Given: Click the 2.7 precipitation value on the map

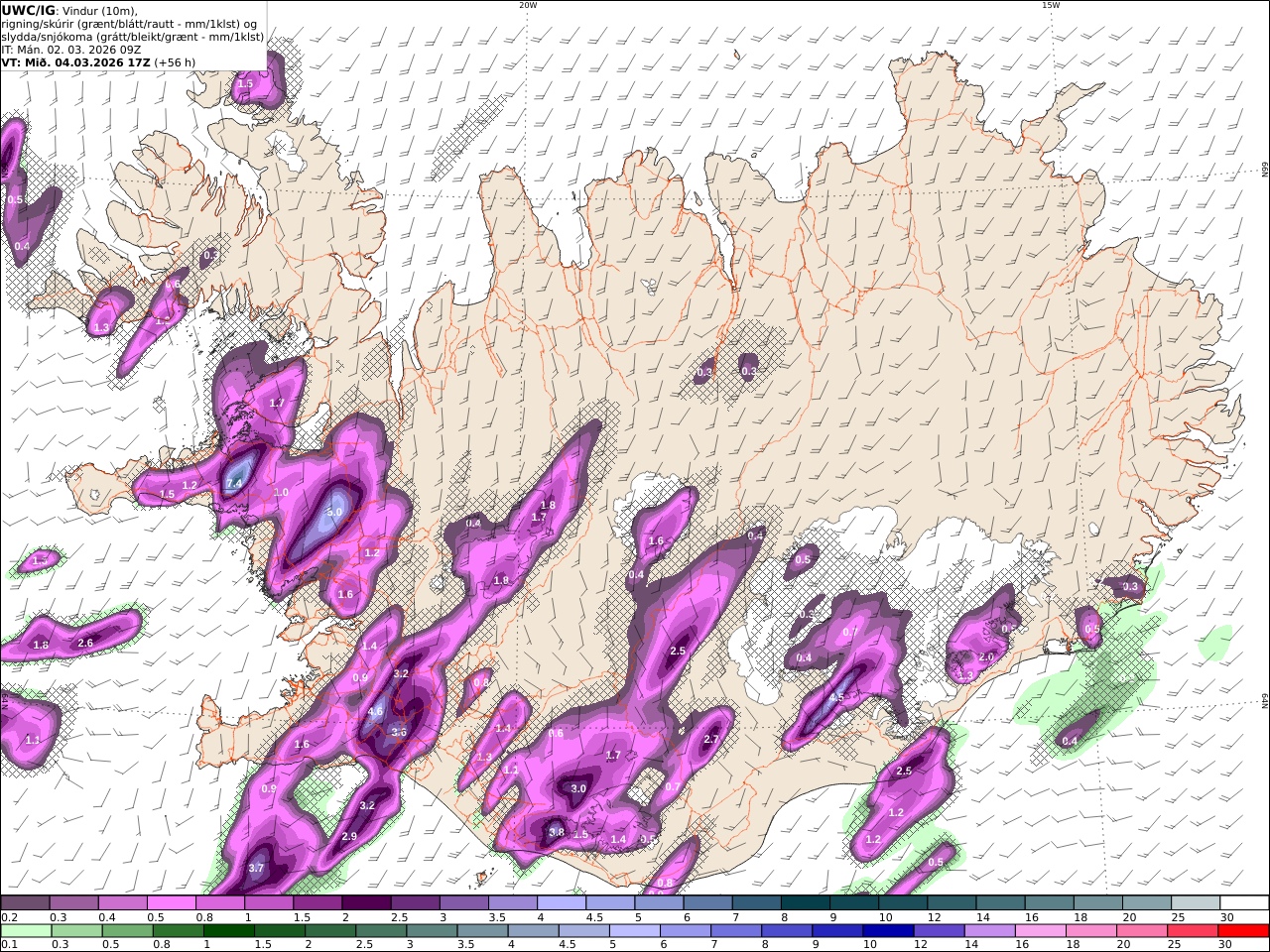Looking at the screenshot, I should click(x=710, y=739).
